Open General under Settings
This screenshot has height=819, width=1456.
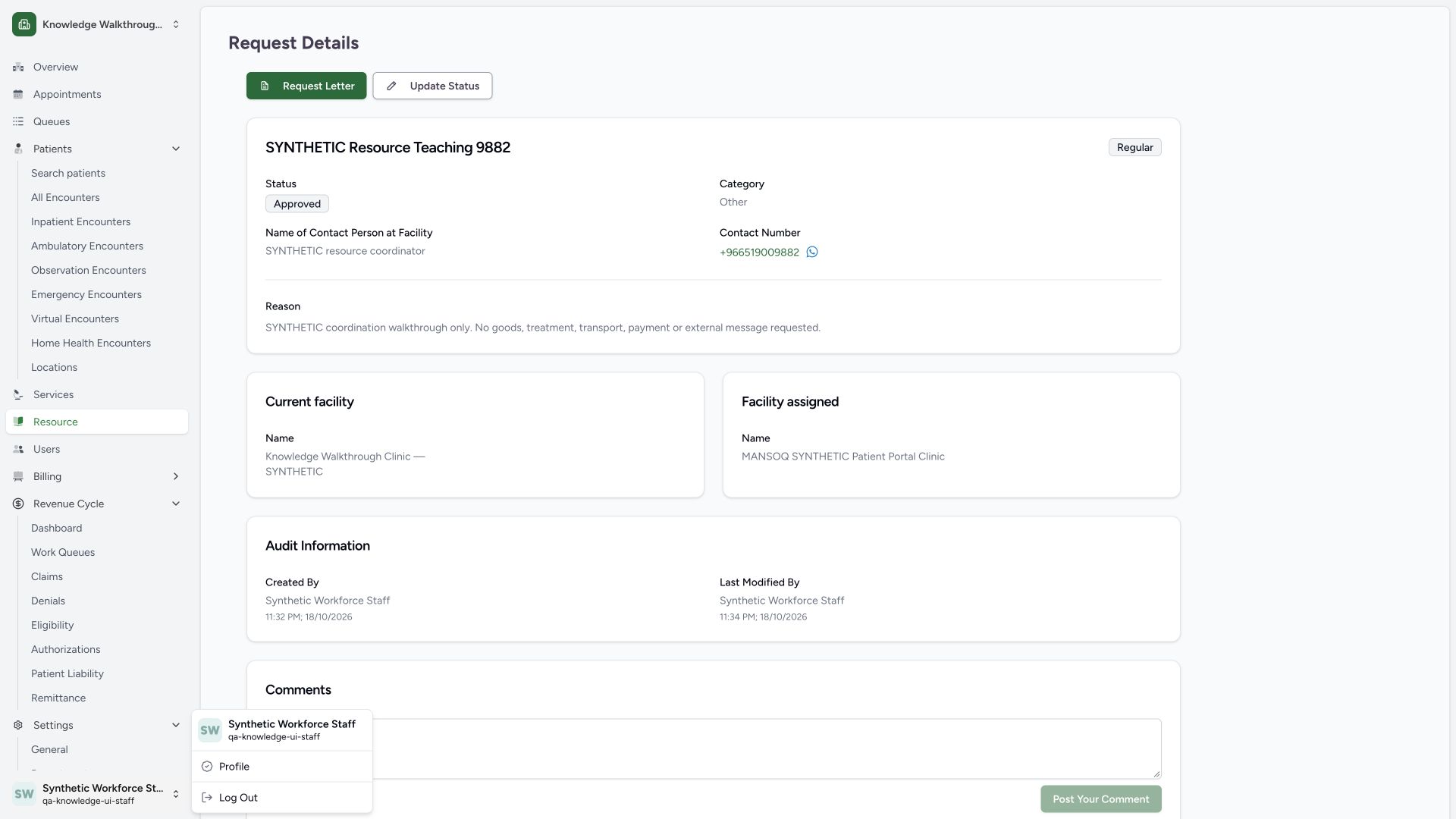[x=49, y=750]
